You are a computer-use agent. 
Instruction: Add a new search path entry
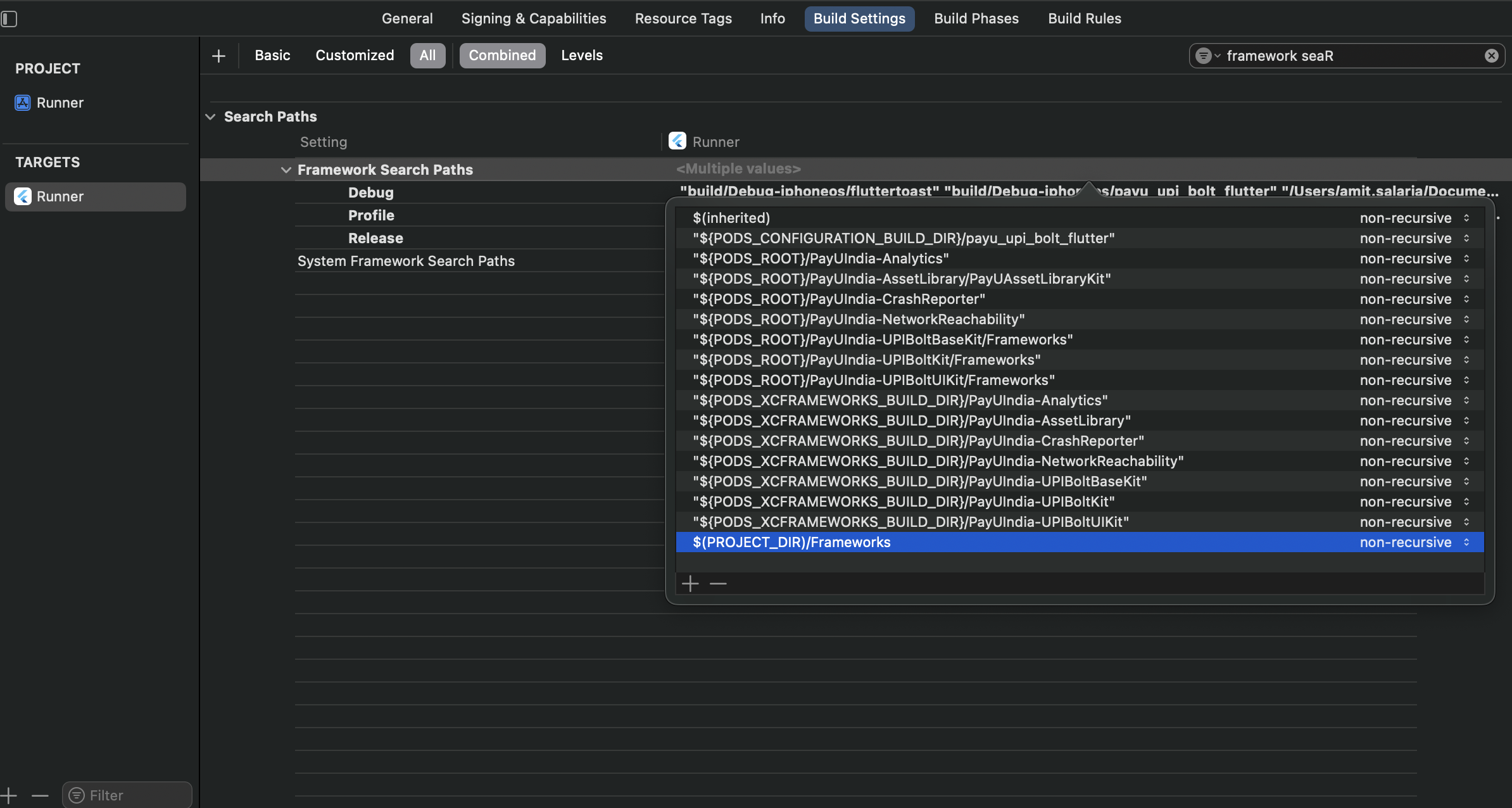[690, 583]
